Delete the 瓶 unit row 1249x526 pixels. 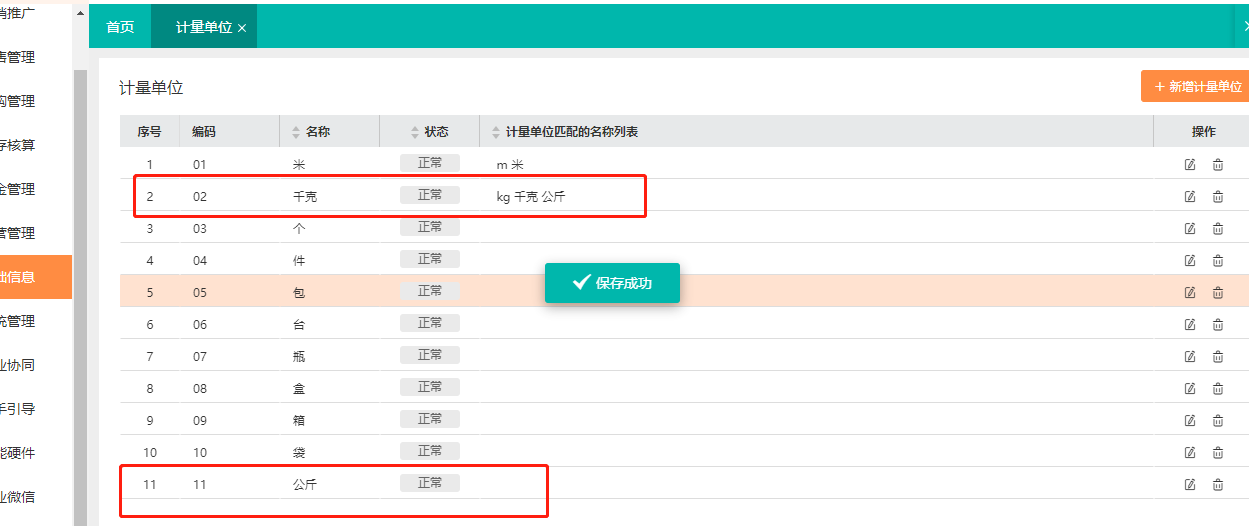pos(1218,357)
